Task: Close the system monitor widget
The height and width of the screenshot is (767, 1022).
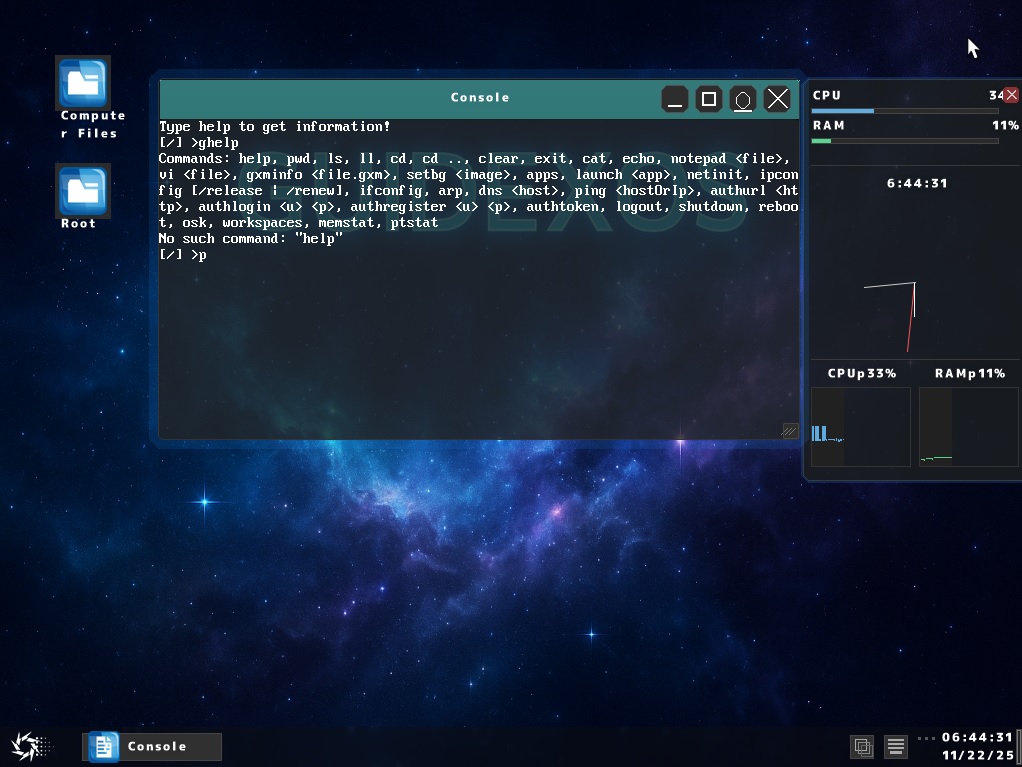Action: (1011, 95)
